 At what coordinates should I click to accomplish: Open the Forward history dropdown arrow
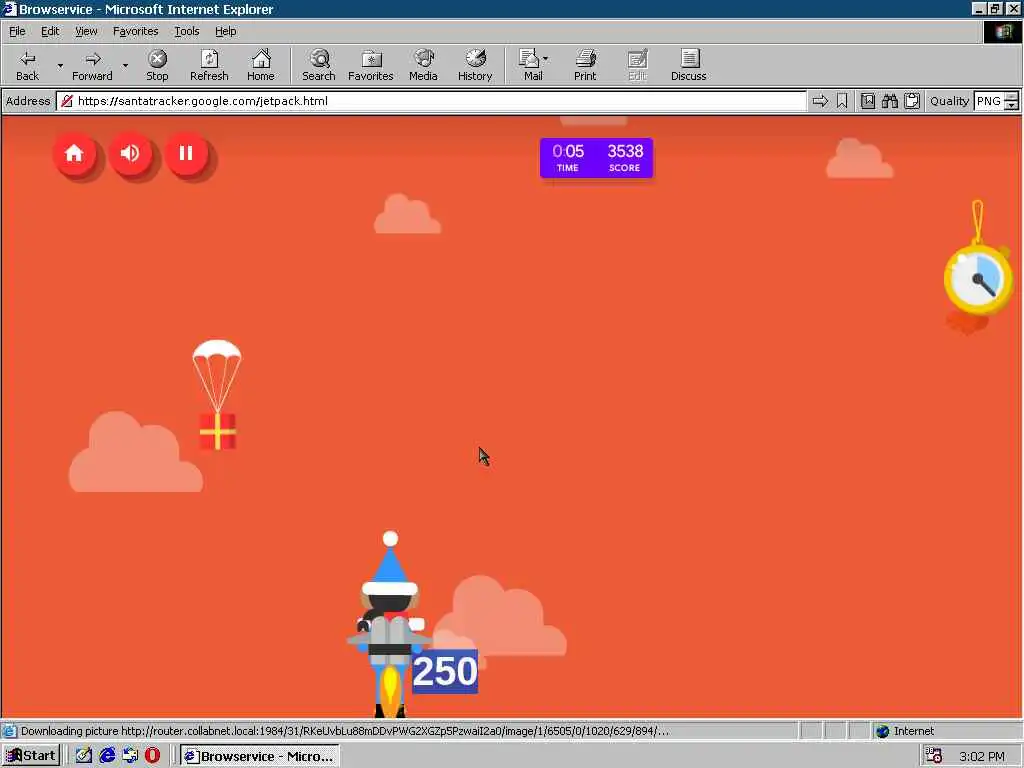click(x=125, y=65)
